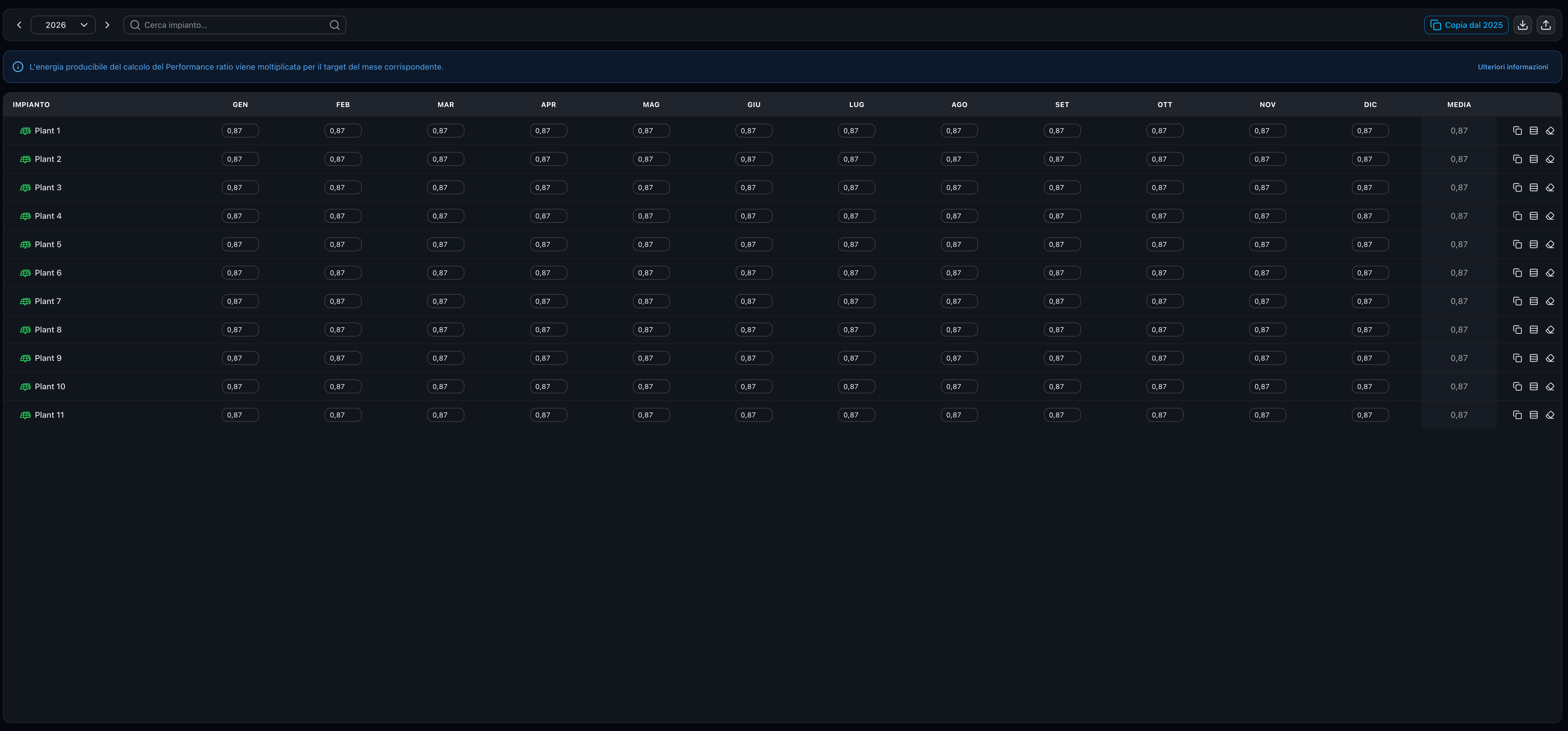The width and height of the screenshot is (1568, 731).
Task: Edit the APR value for Plant 4
Action: pos(548,216)
